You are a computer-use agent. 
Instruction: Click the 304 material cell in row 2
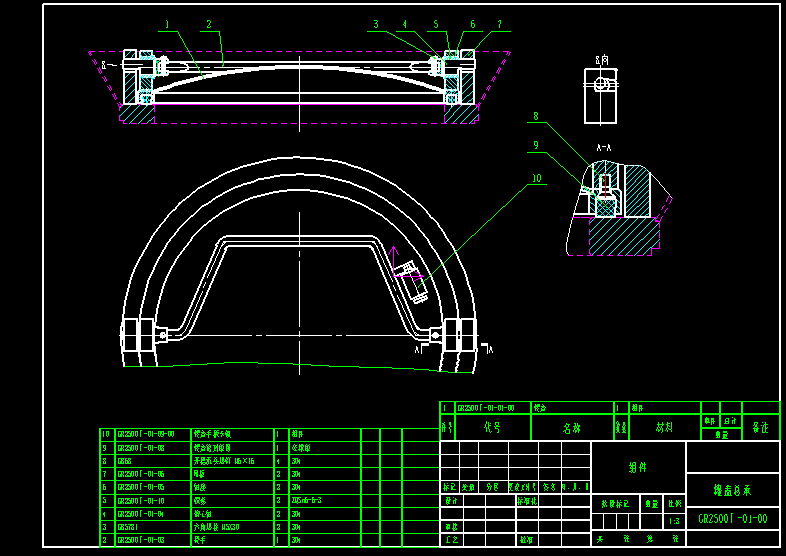[325, 540]
